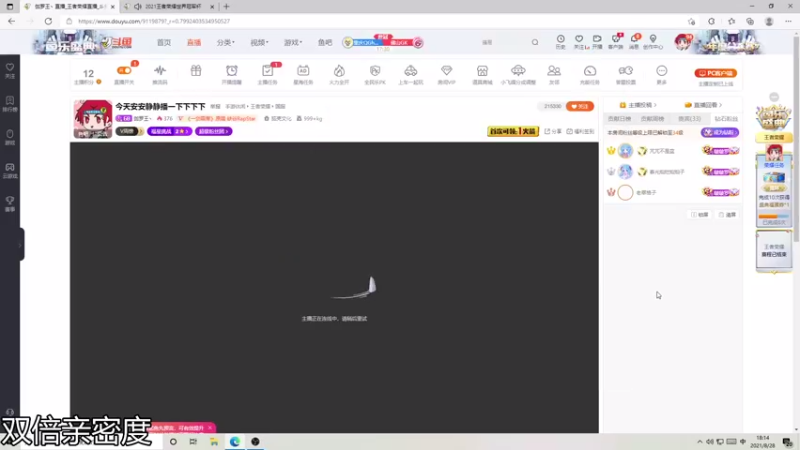
Task: Select 直播 in top navigation
Action: (x=194, y=42)
